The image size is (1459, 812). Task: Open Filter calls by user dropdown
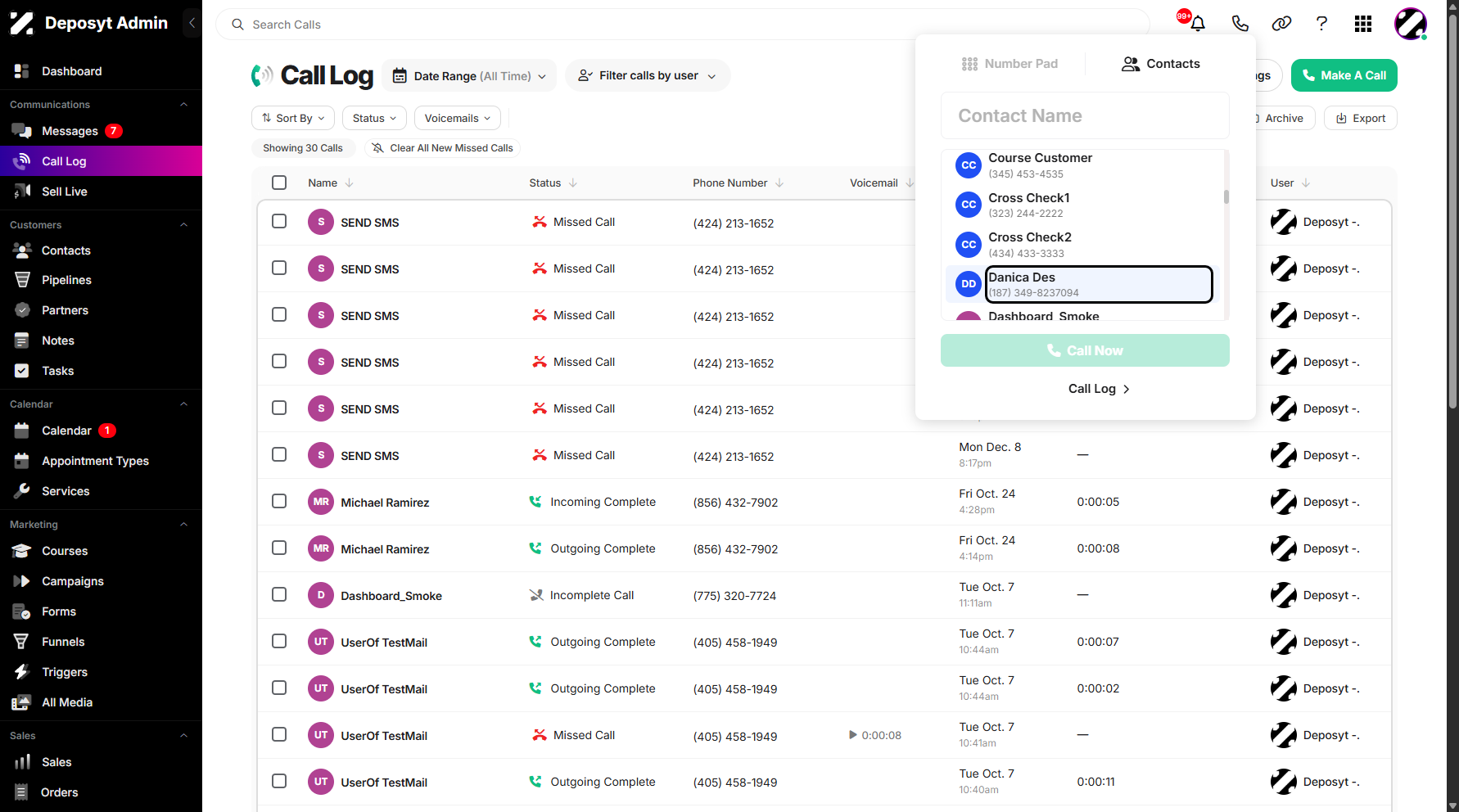pyautogui.click(x=648, y=75)
